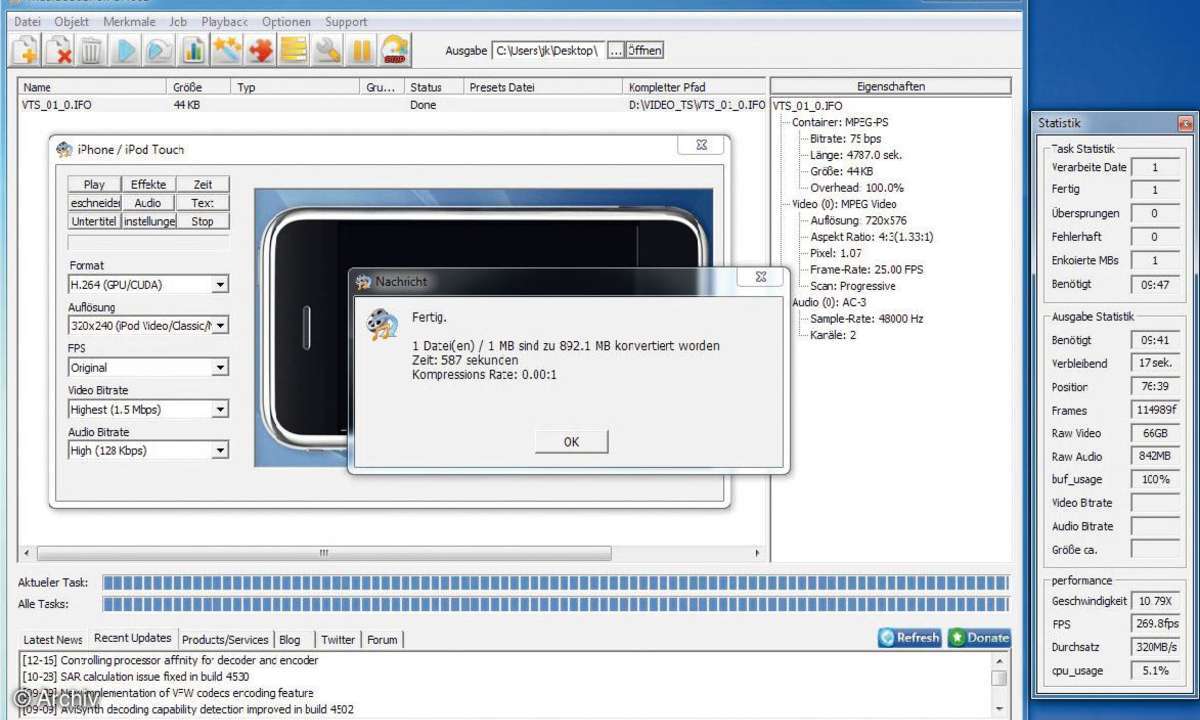Click the browse '...' button for Ausgabe
This screenshot has width=1200, height=720.
(x=616, y=50)
